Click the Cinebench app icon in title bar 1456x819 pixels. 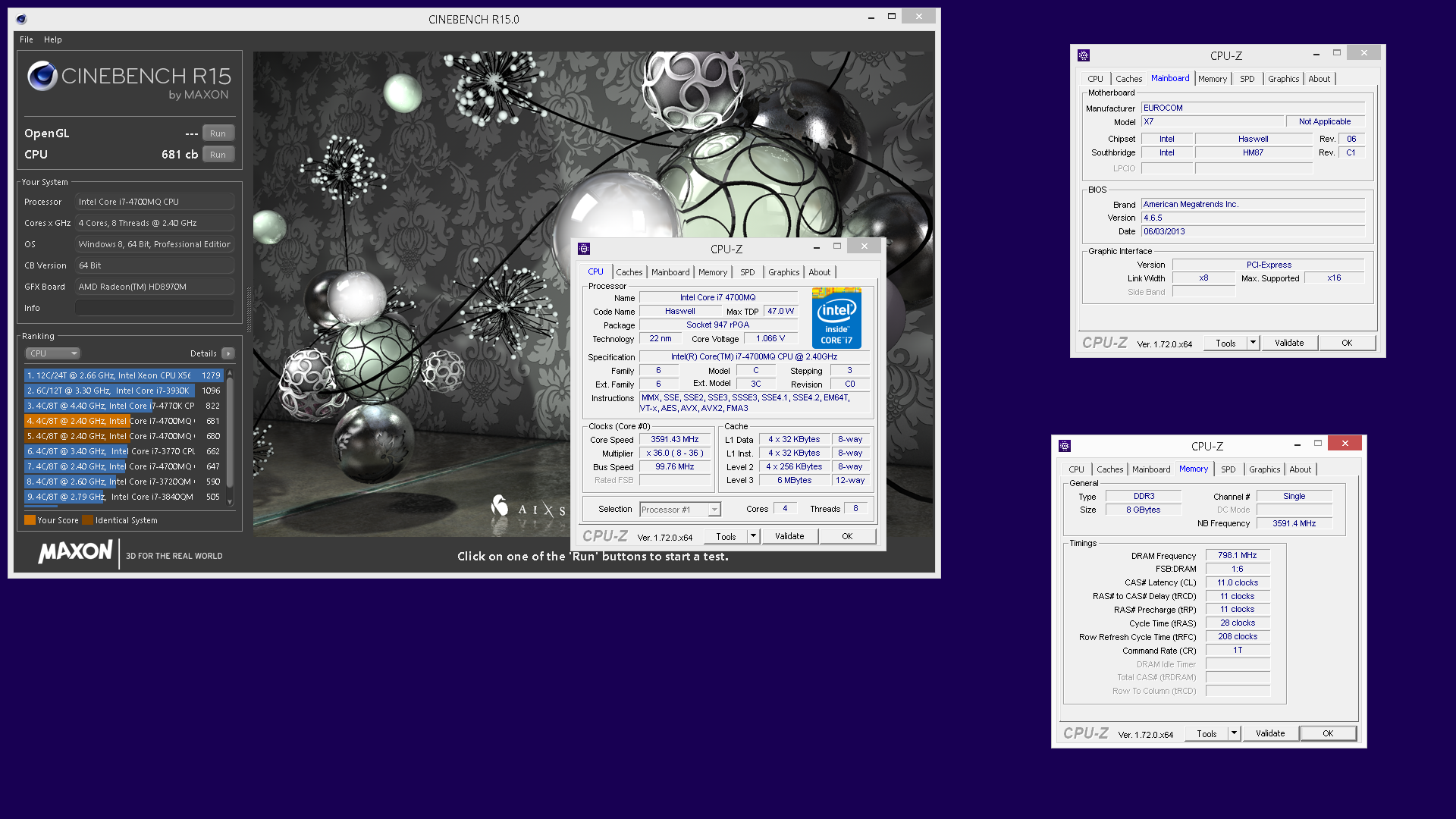[x=21, y=19]
